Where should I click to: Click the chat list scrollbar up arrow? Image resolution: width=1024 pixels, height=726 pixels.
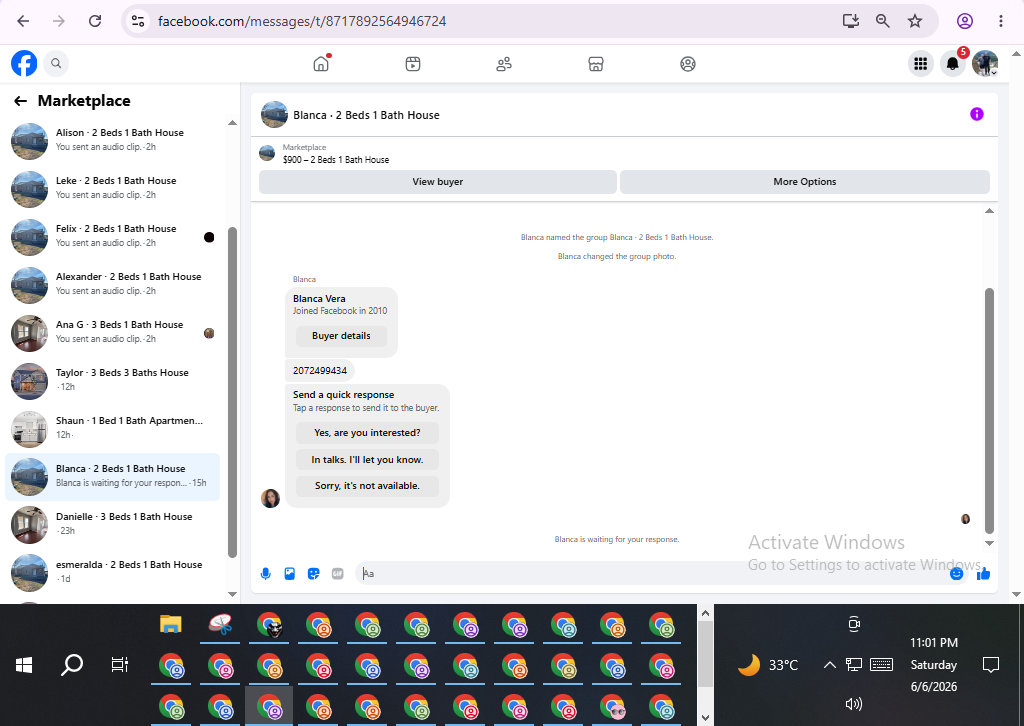(x=232, y=123)
